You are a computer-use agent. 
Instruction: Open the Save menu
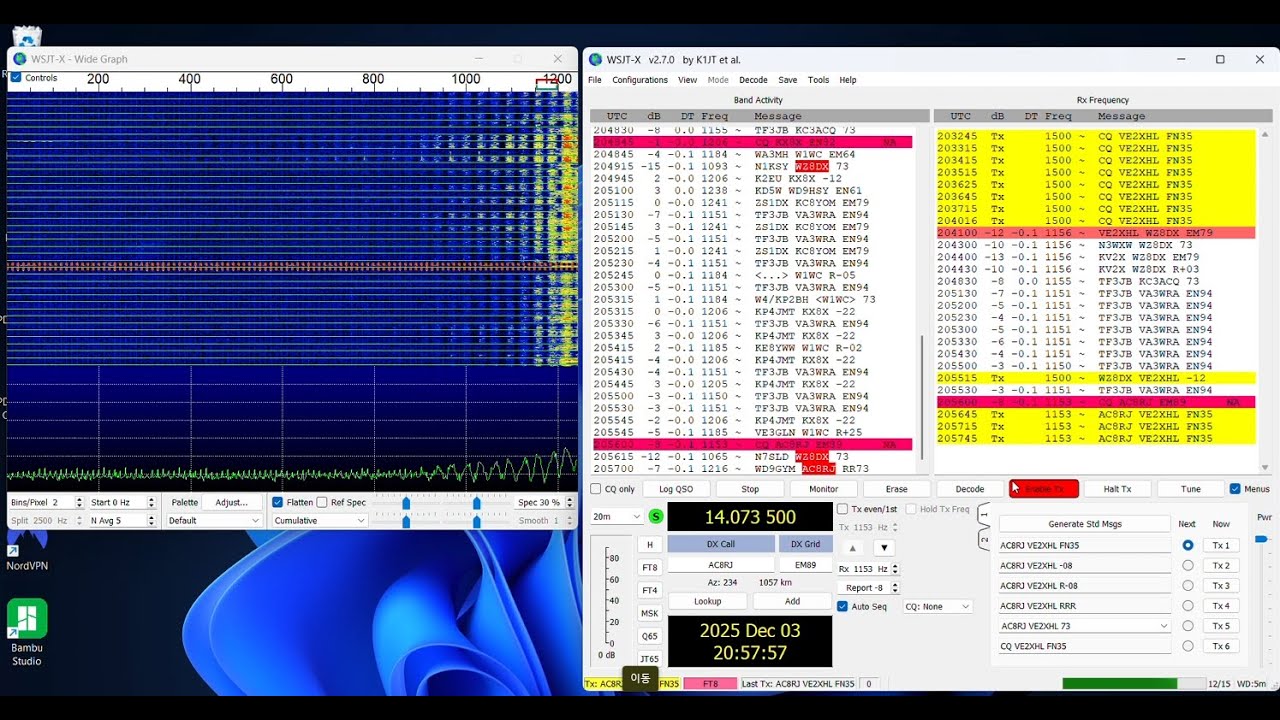point(788,80)
